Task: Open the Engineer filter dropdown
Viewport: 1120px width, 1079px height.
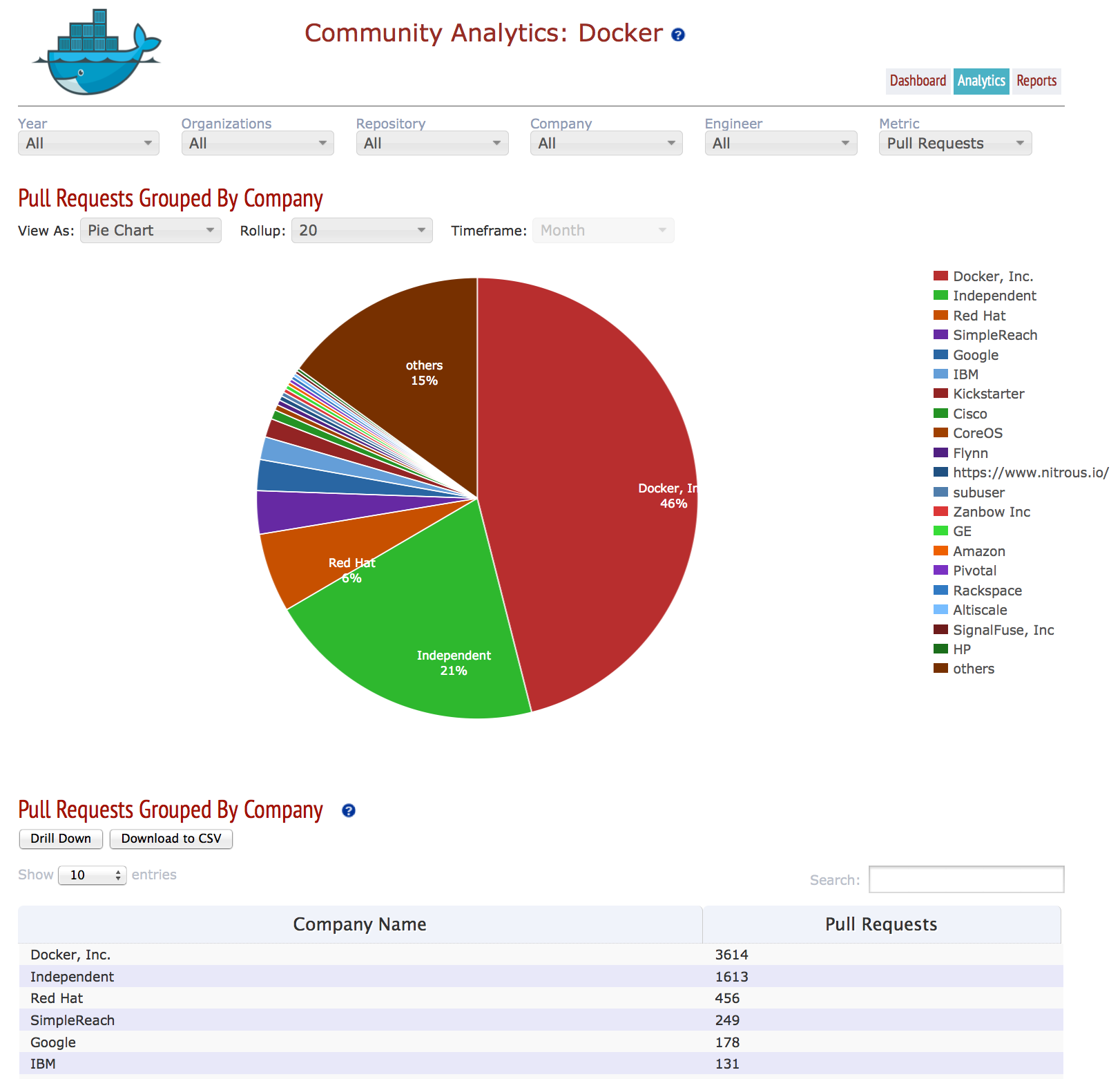Action: pyautogui.click(x=781, y=143)
